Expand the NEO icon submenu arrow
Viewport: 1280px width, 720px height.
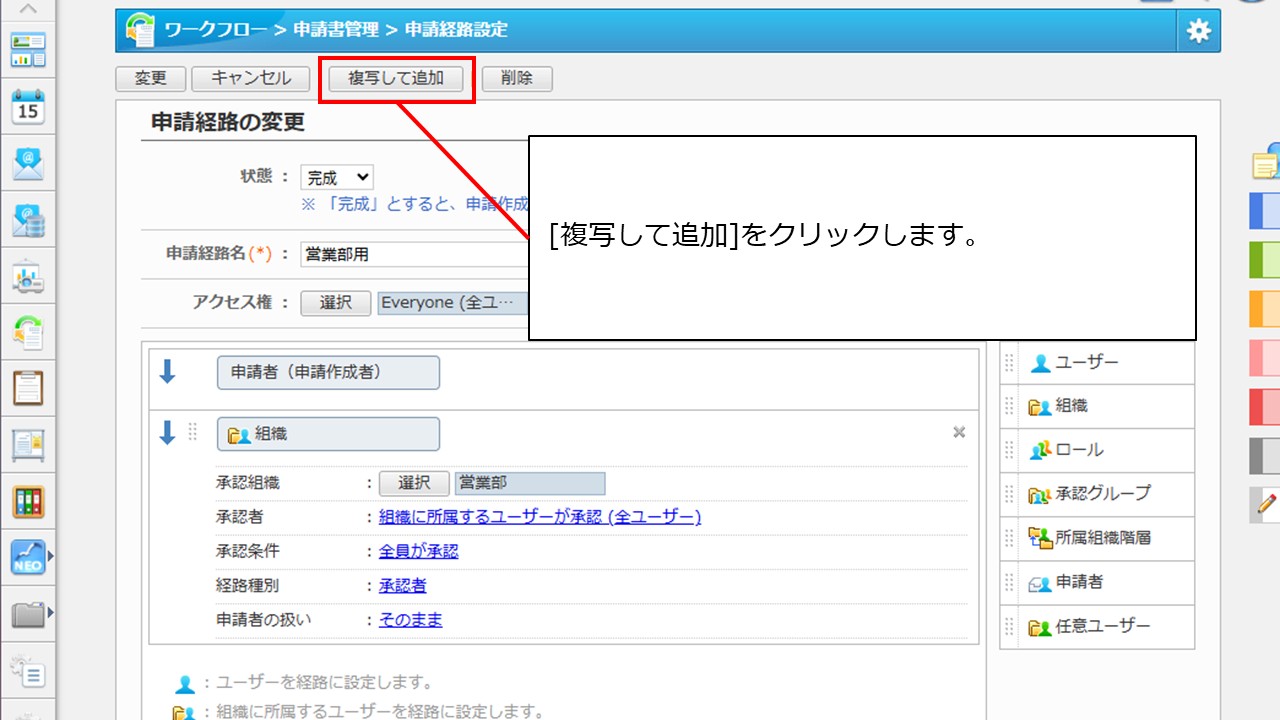pos(50,556)
